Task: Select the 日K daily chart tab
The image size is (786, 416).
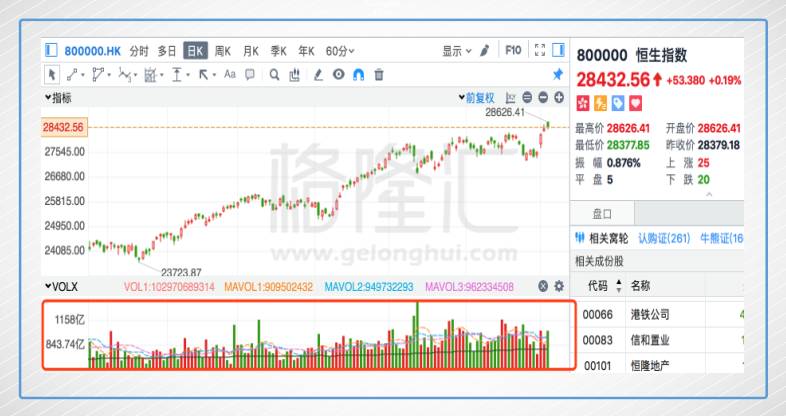Action: (195, 51)
